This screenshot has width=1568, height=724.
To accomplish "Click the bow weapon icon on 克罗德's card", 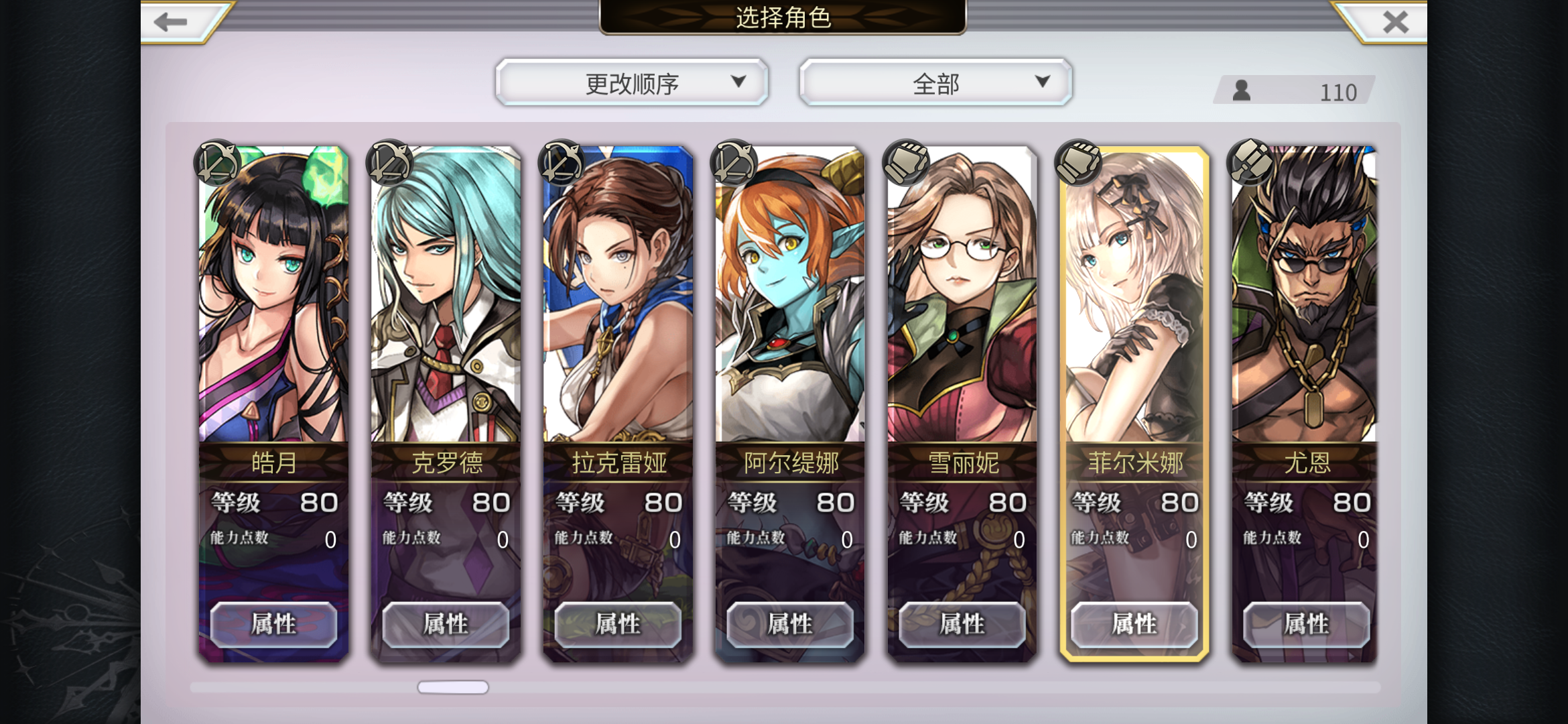I will pos(389,163).
